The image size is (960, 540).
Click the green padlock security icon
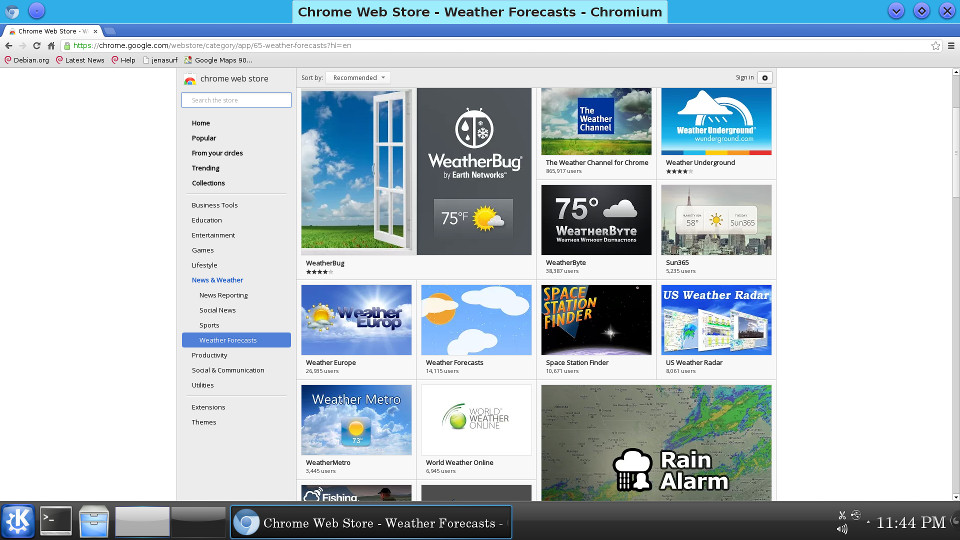[67, 45]
